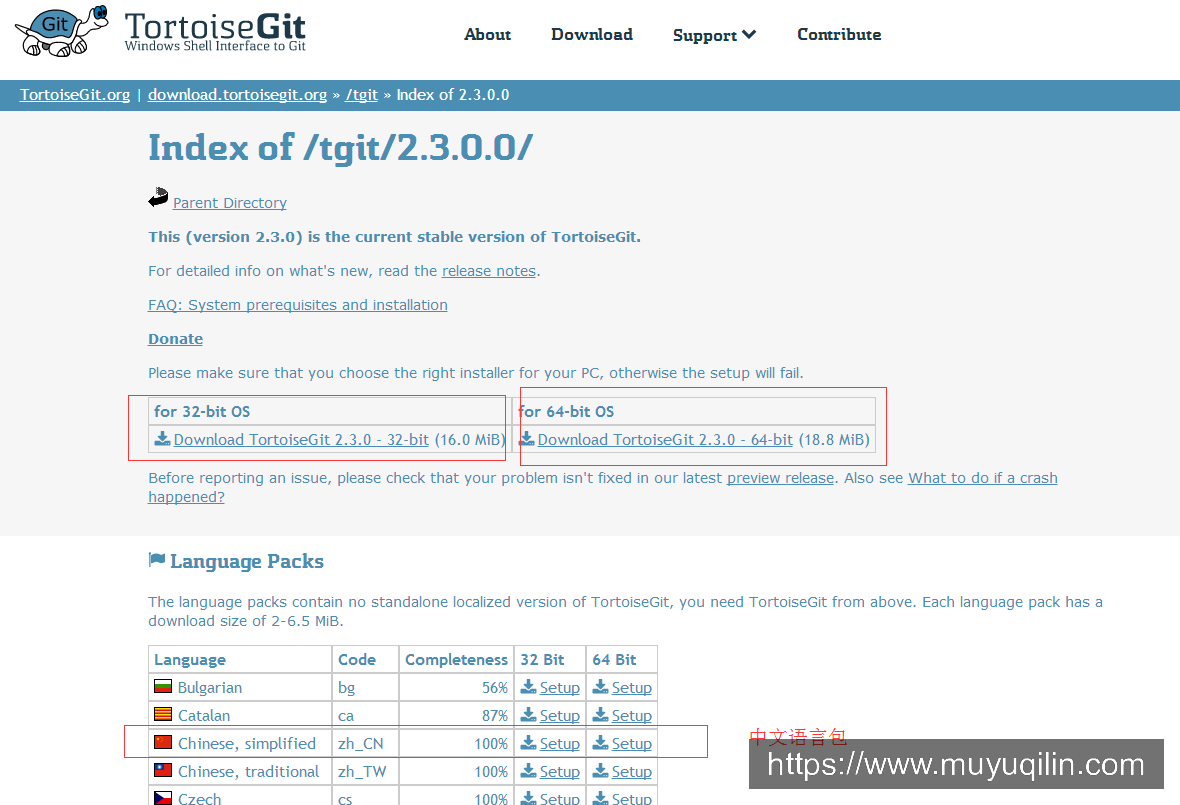Click the Chinese simplified flag icon
The width and height of the screenshot is (1180, 805).
point(163,742)
